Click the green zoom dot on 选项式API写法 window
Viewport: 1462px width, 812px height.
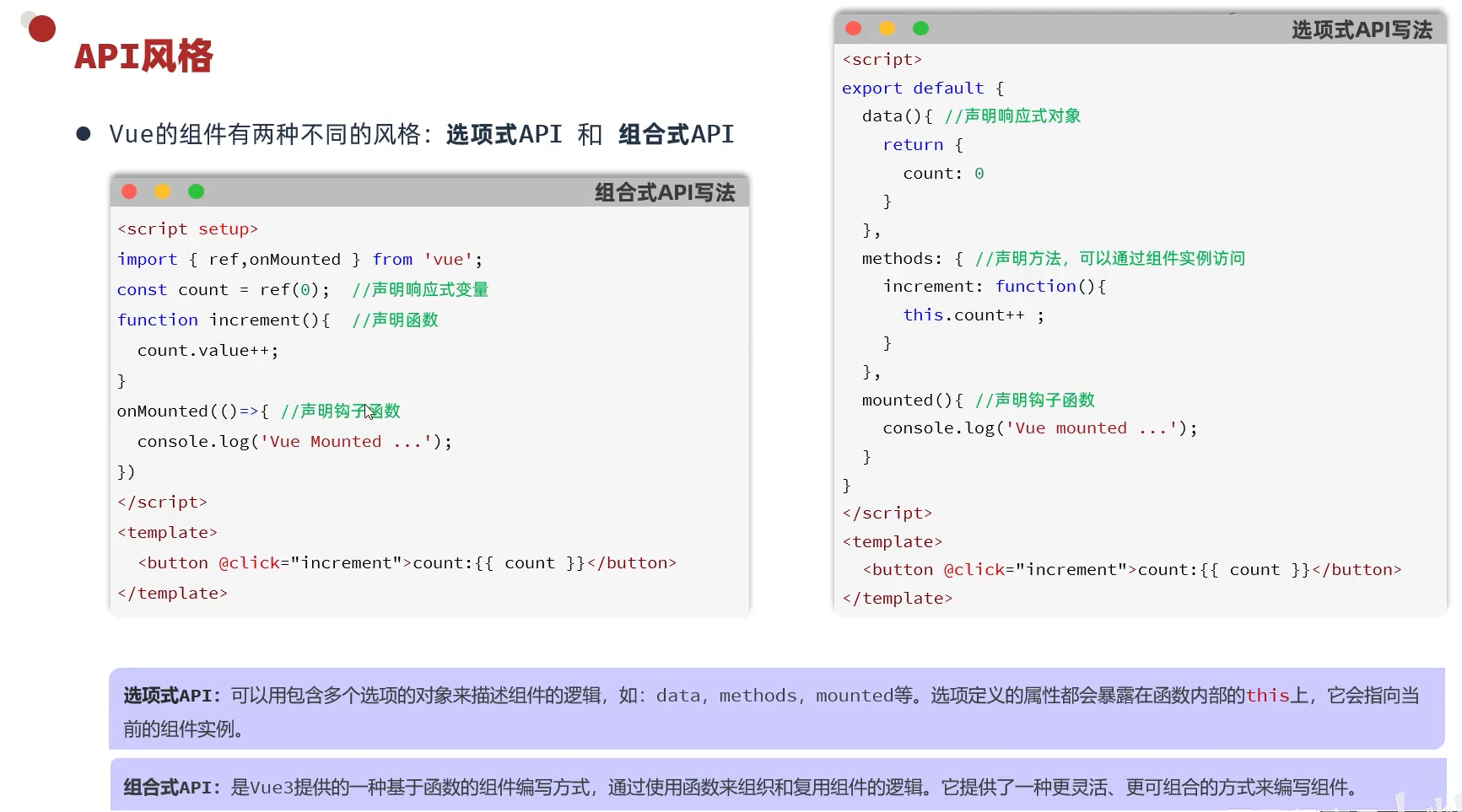click(920, 28)
